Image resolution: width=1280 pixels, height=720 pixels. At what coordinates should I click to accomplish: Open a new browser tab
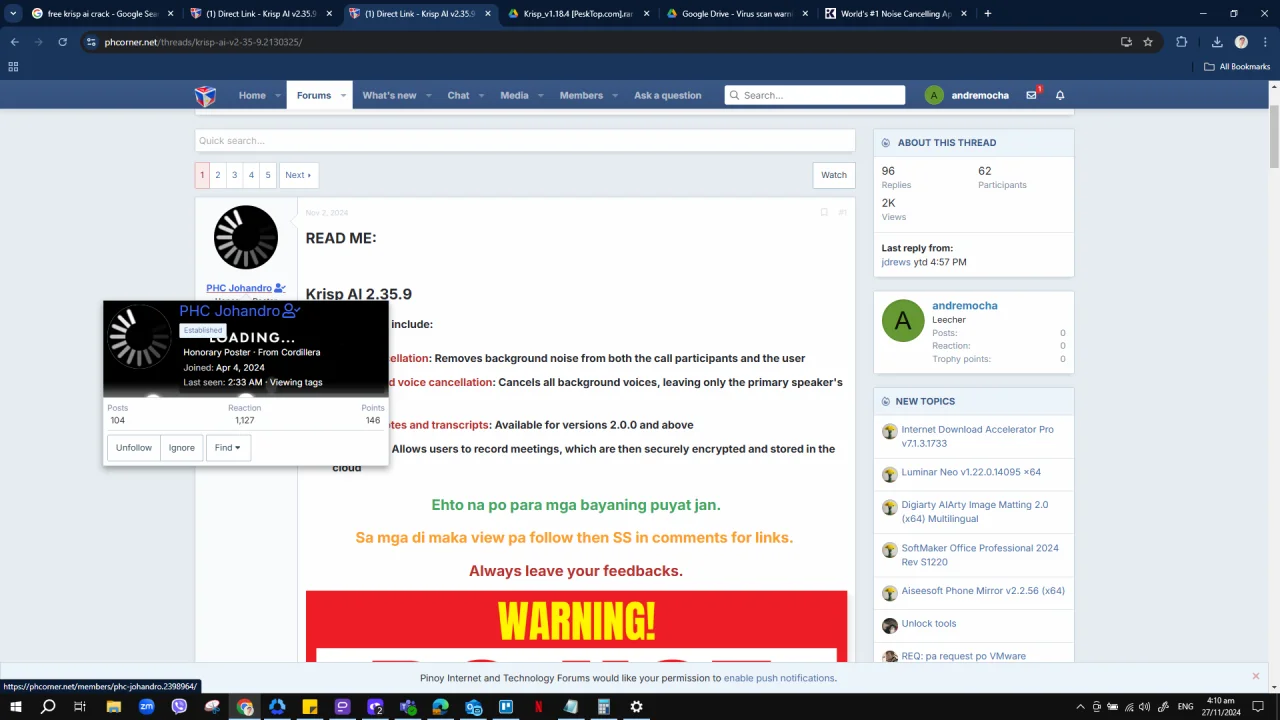[987, 14]
